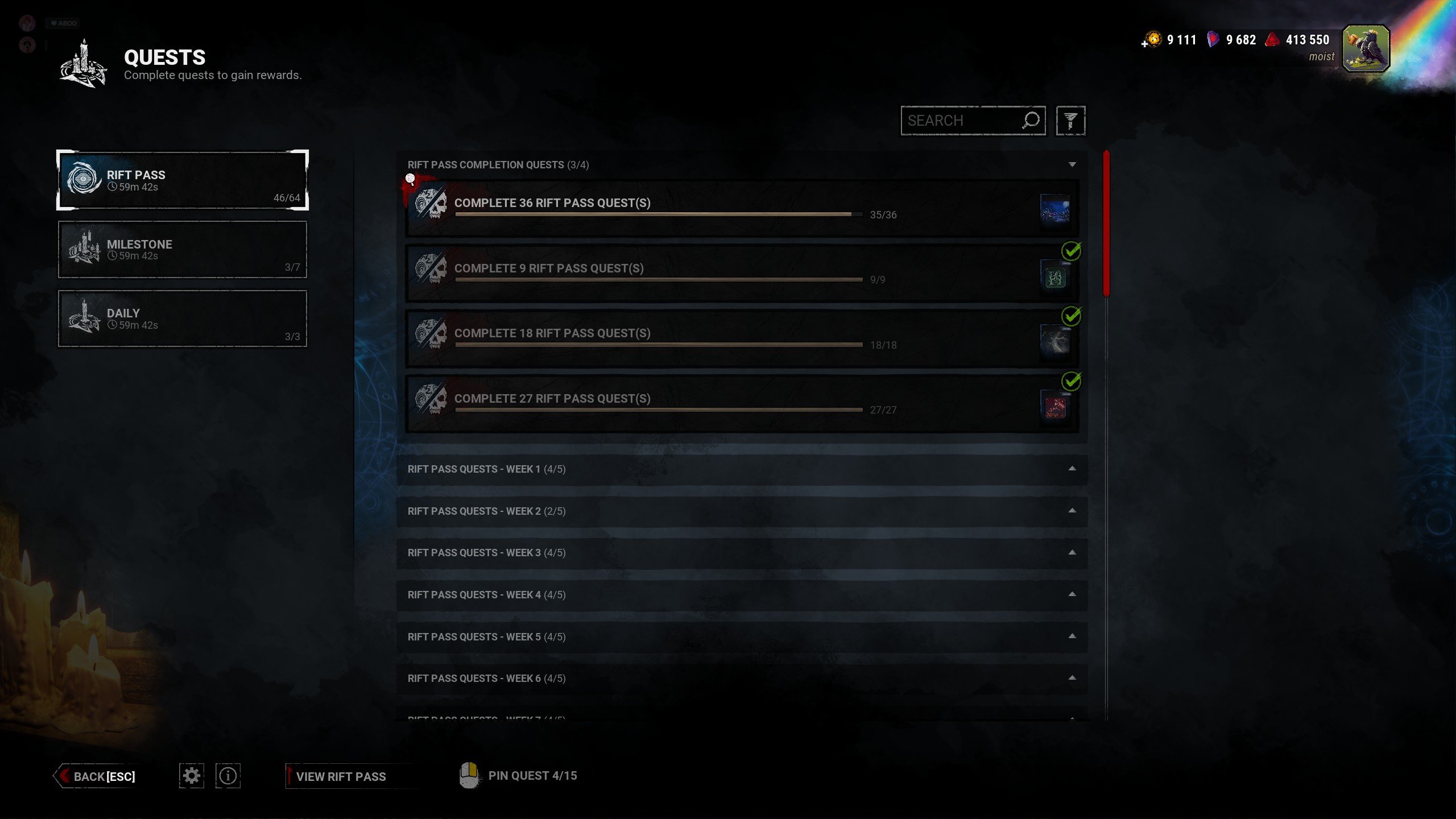Click the pin marker on 36 quests

(410, 180)
